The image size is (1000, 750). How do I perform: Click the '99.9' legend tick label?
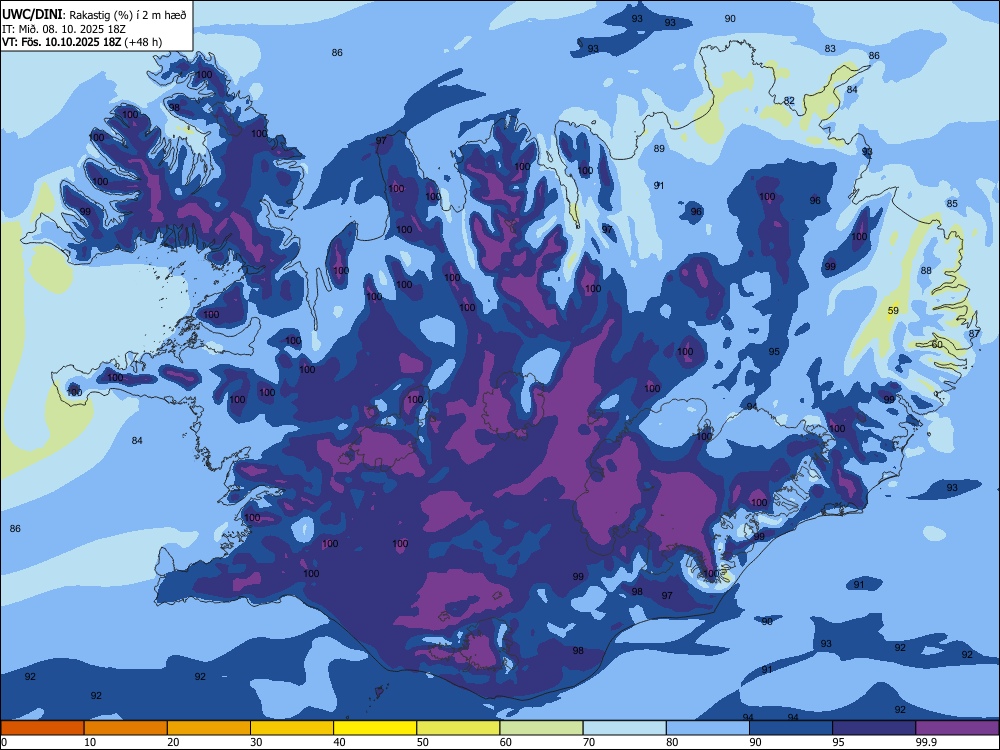click(926, 742)
